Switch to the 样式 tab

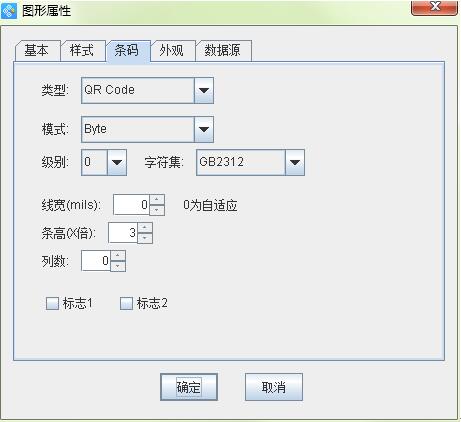82,51
